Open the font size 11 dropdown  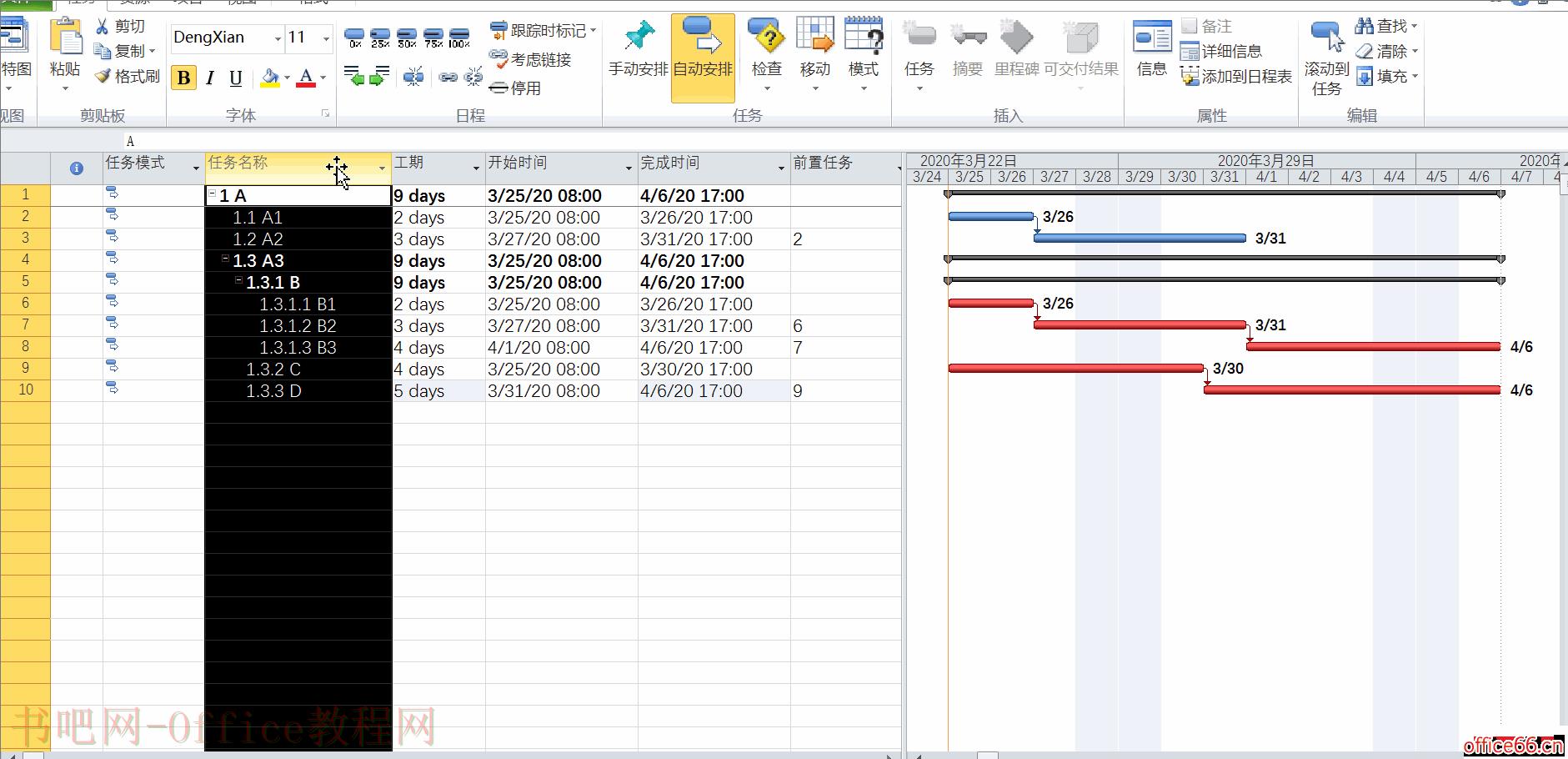point(326,38)
